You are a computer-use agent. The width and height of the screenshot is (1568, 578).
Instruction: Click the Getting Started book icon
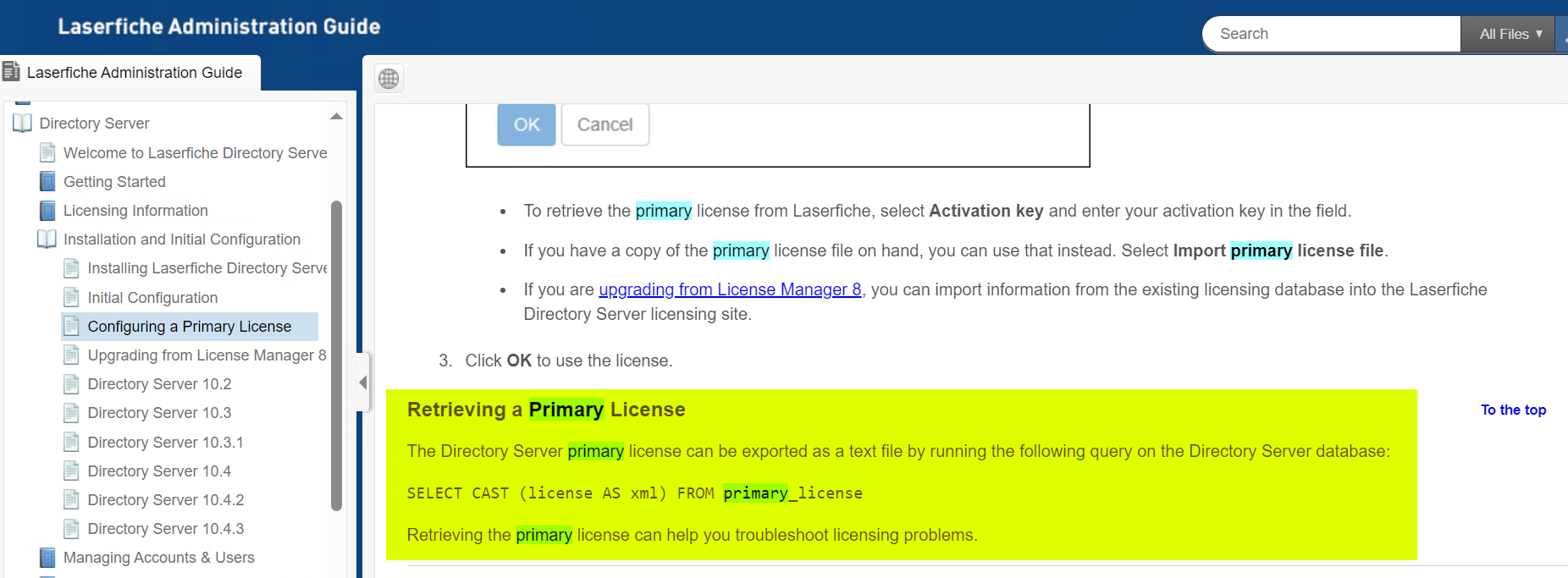pyautogui.click(x=47, y=182)
